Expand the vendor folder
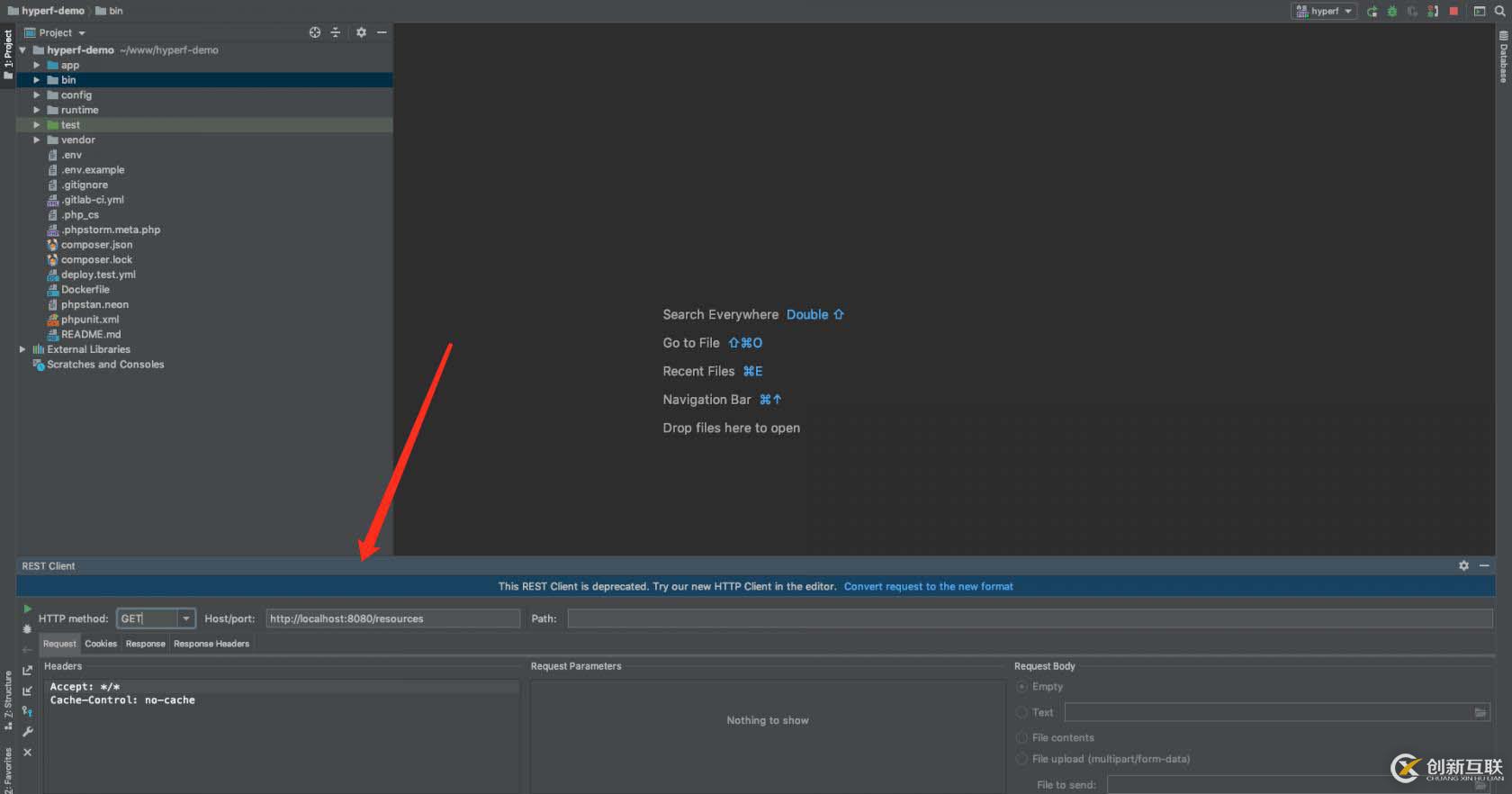This screenshot has height=794, width=1512. tap(37, 140)
